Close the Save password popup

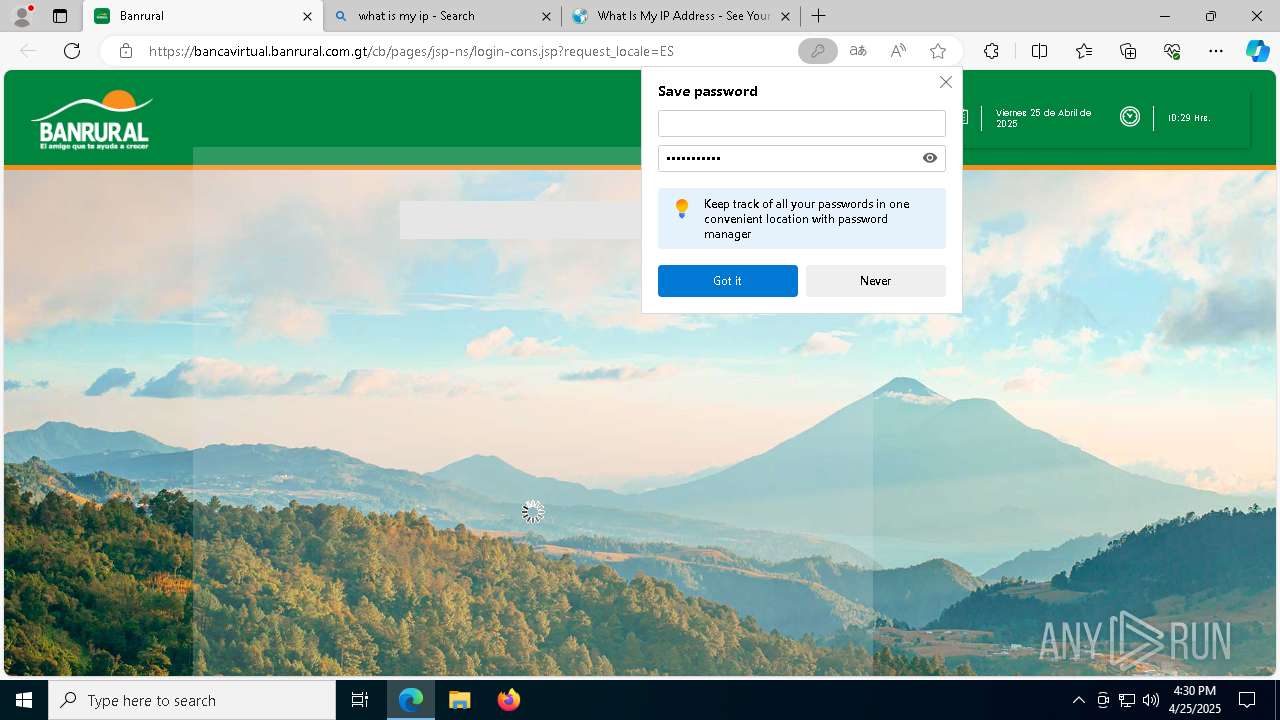tap(946, 82)
